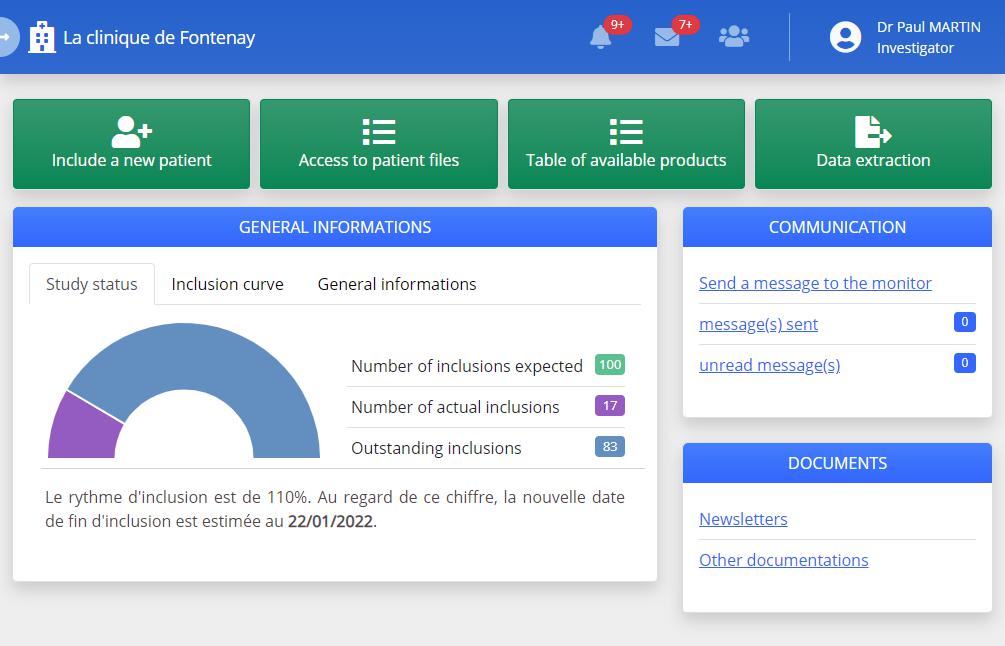This screenshot has width=1005, height=646.
Task: Select the General informations tab
Action: click(x=397, y=284)
